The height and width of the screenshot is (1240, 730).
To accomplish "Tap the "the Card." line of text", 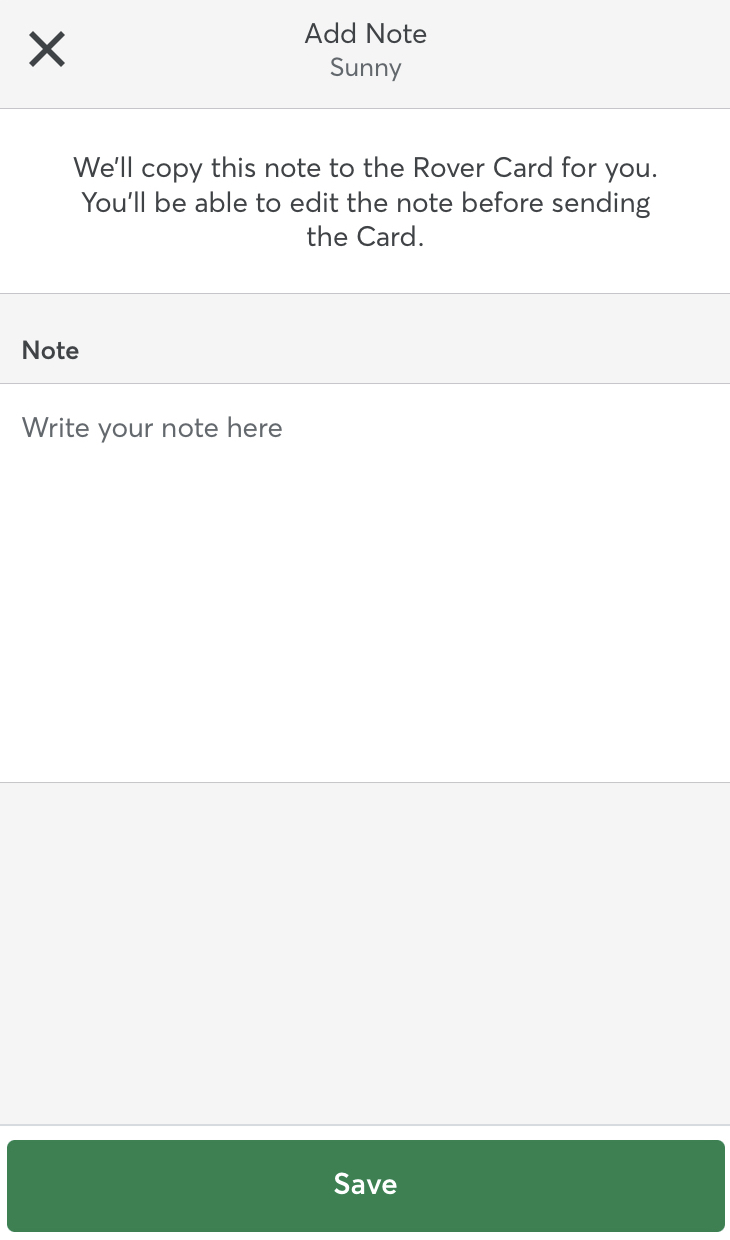I will pyautogui.click(x=365, y=238).
